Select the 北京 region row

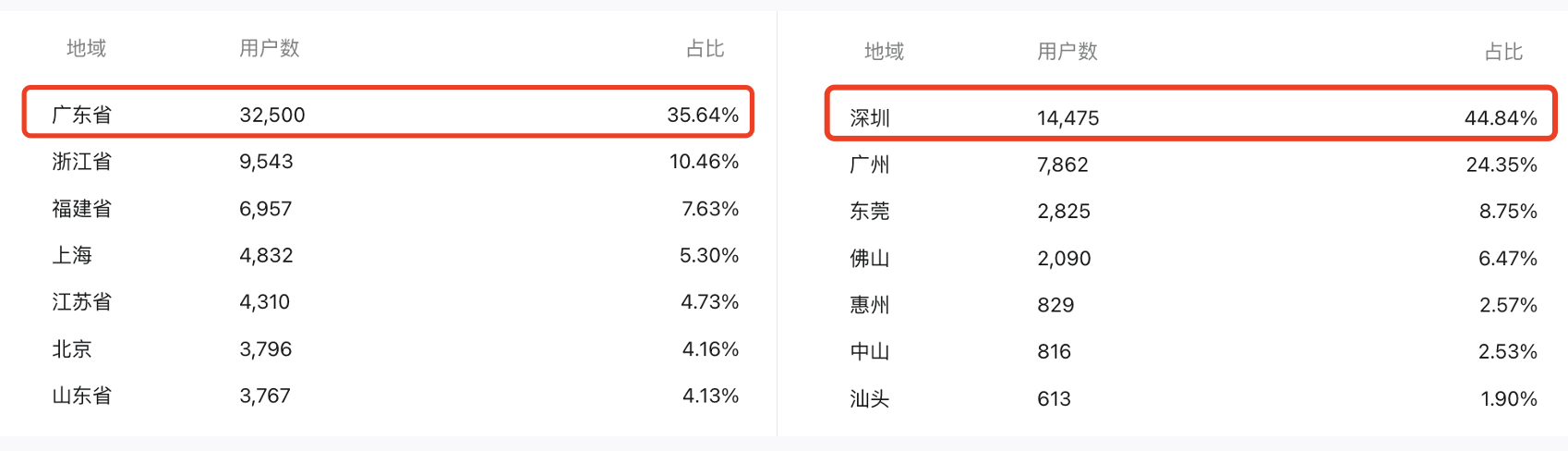(x=72, y=349)
